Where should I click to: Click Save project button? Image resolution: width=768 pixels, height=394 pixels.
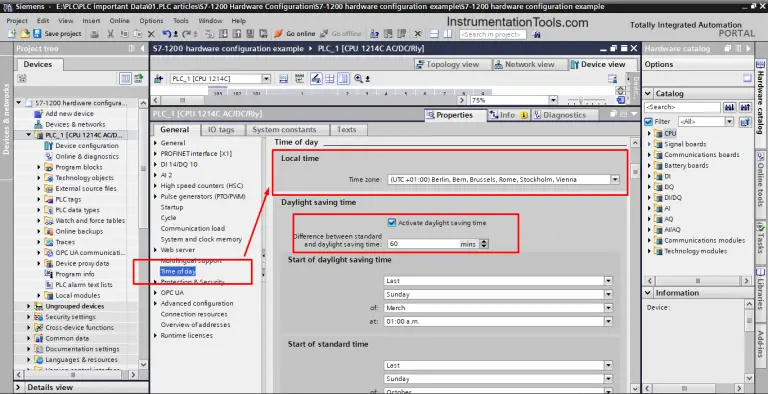coord(57,34)
